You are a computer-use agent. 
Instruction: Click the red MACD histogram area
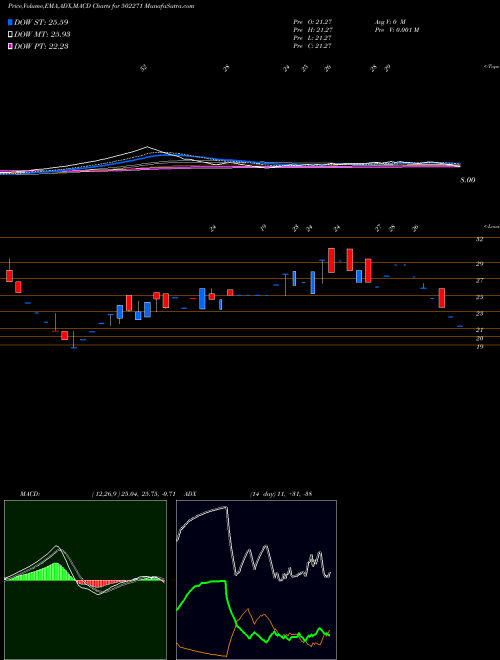[98, 584]
